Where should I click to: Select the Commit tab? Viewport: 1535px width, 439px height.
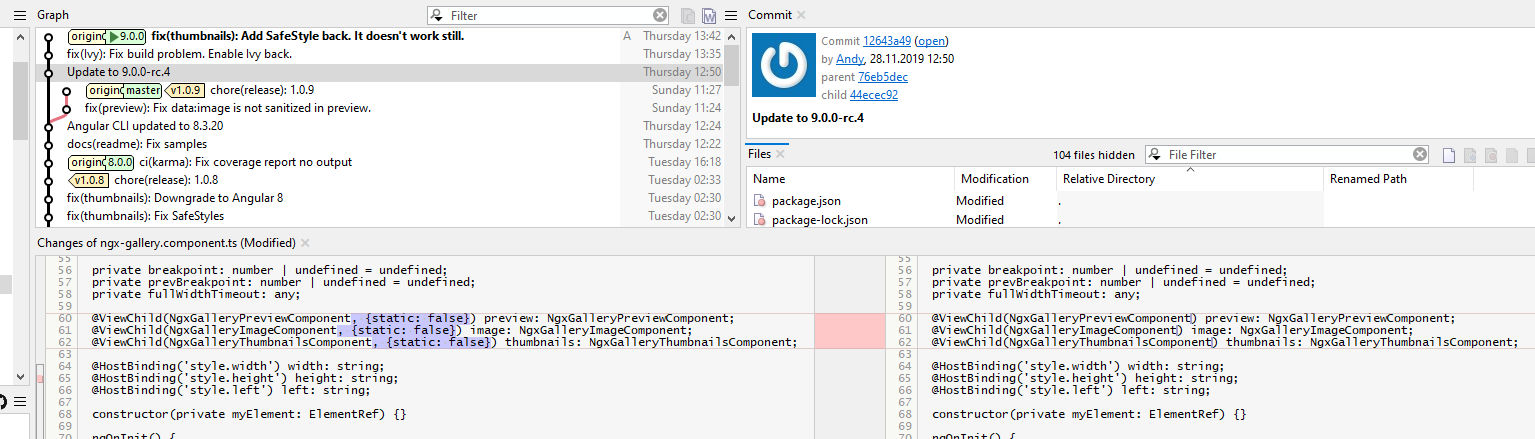770,15
